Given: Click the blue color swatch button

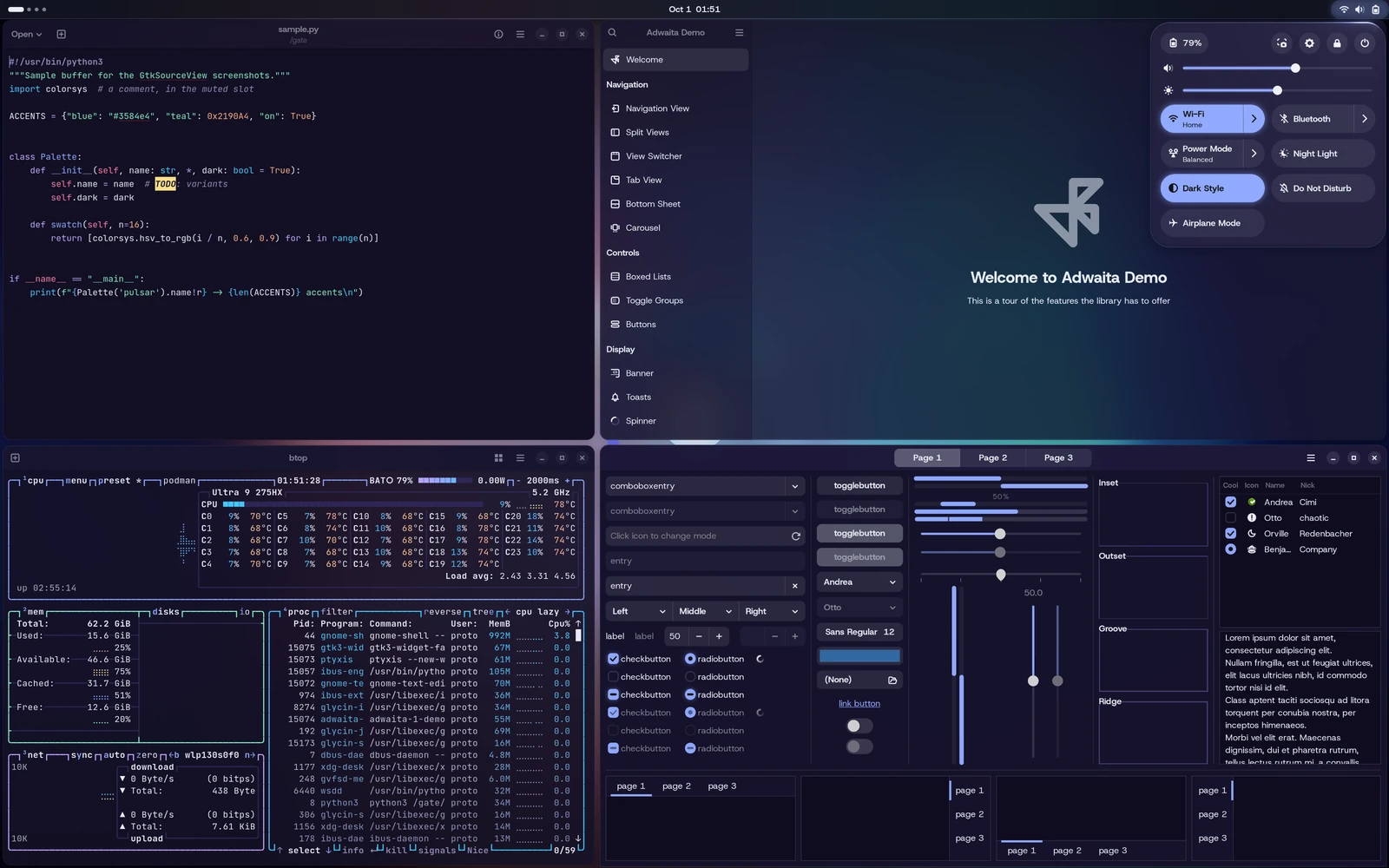Looking at the screenshot, I should click(859, 656).
